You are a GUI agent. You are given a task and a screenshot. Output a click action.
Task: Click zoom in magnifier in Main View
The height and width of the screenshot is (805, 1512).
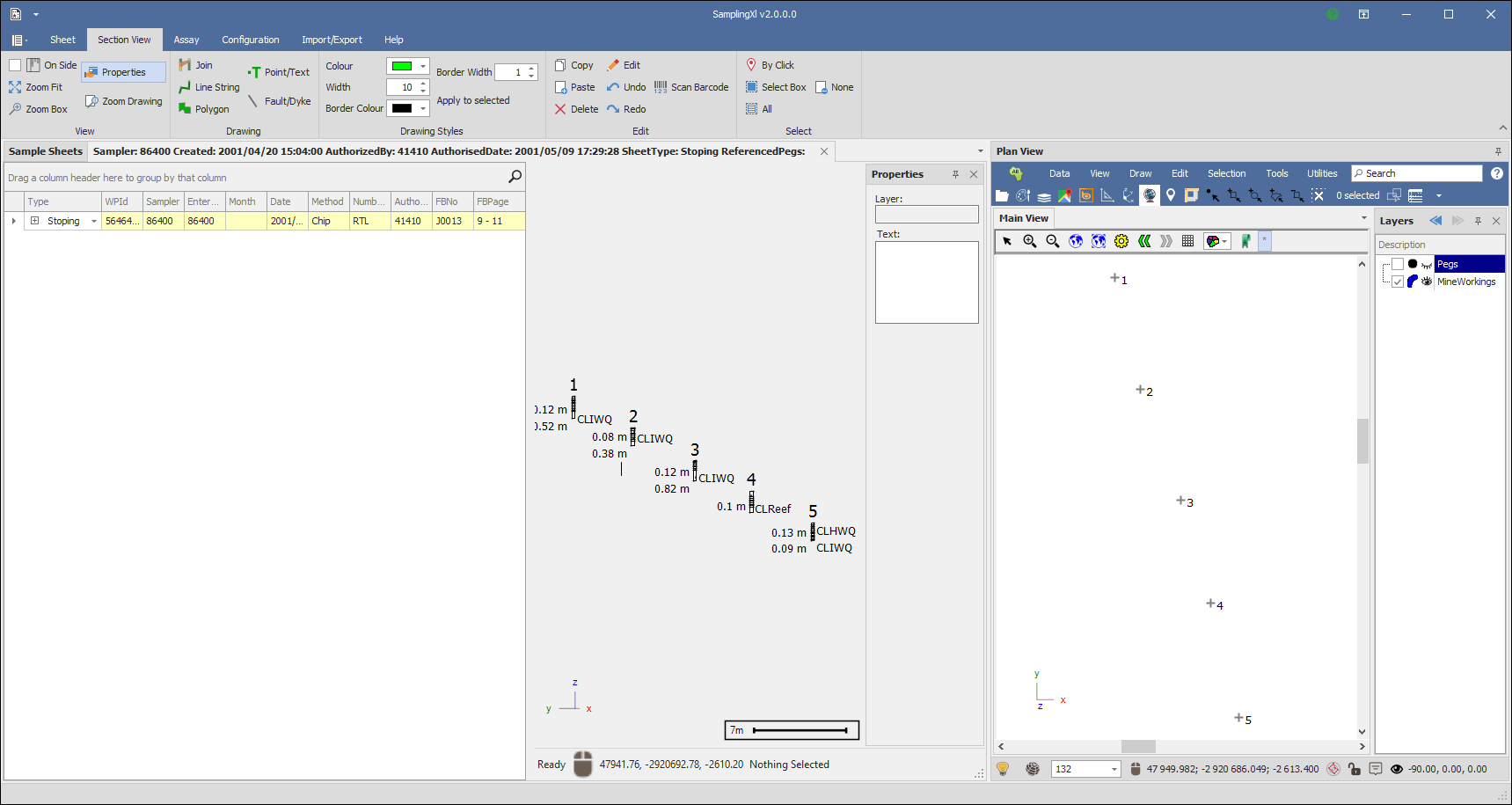pyautogui.click(x=1029, y=241)
